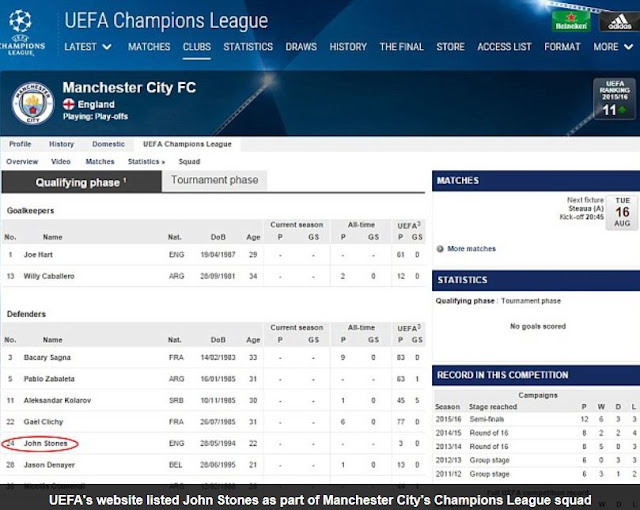Click the UEFA ranking 2015/16 badge

tap(609, 101)
